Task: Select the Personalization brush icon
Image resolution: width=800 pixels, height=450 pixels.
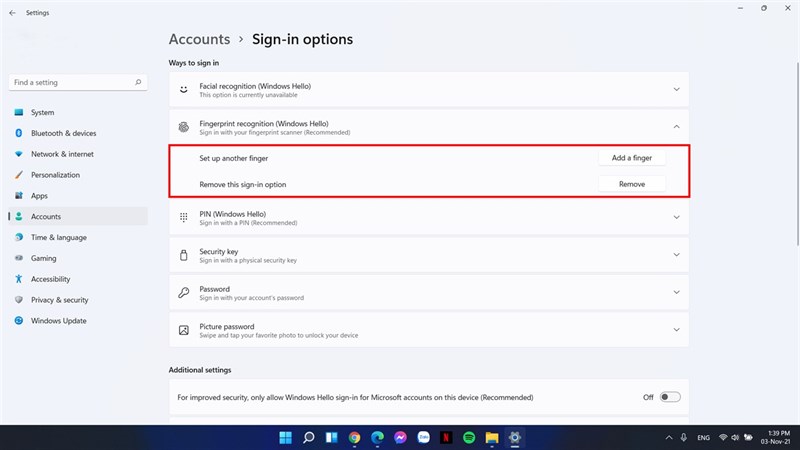Action: tap(18, 175)
